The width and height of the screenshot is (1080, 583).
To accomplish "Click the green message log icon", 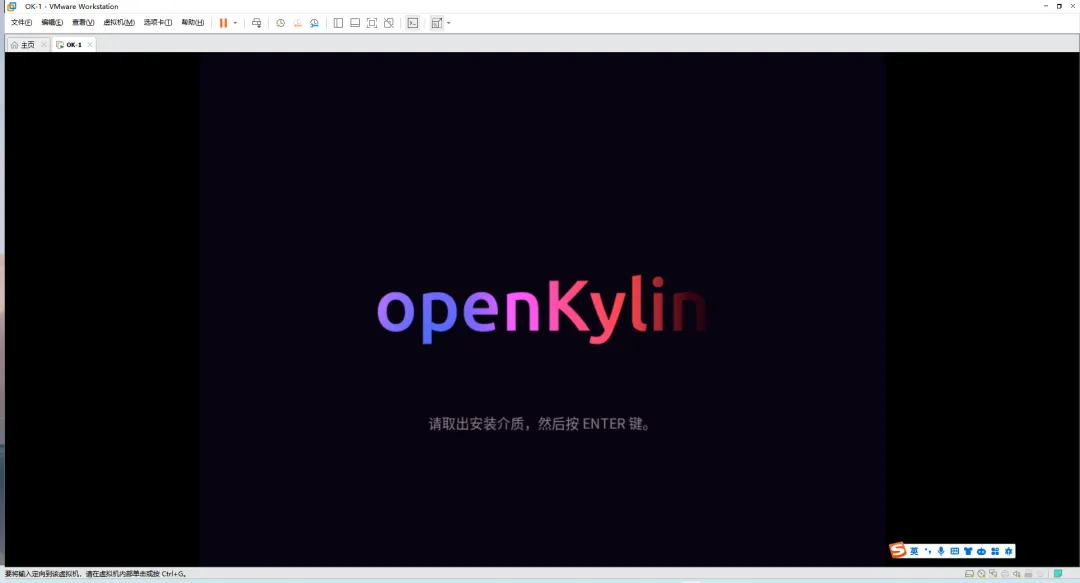I will coord(1058,574).
